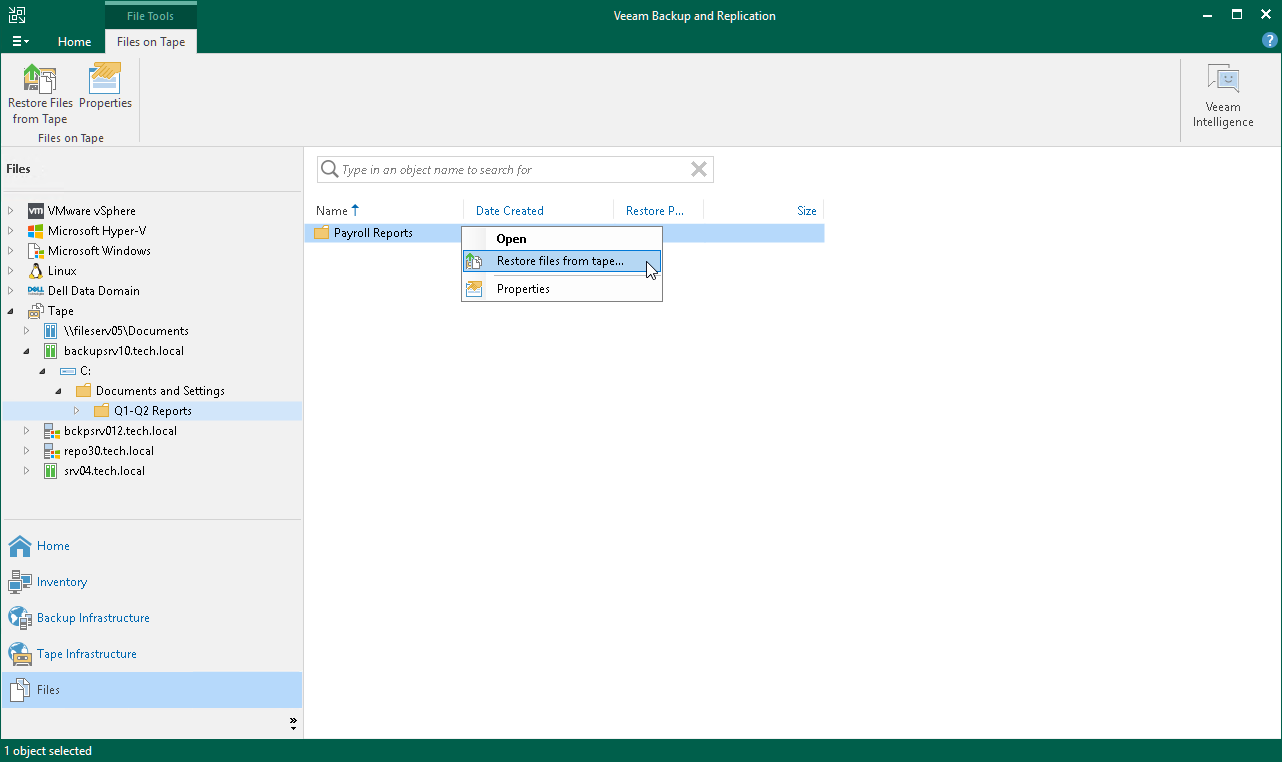This screenshot has height=762, width=1282.
Task: Expand the Microsoft Hyper-V node
Action: [x=11, y=231]
